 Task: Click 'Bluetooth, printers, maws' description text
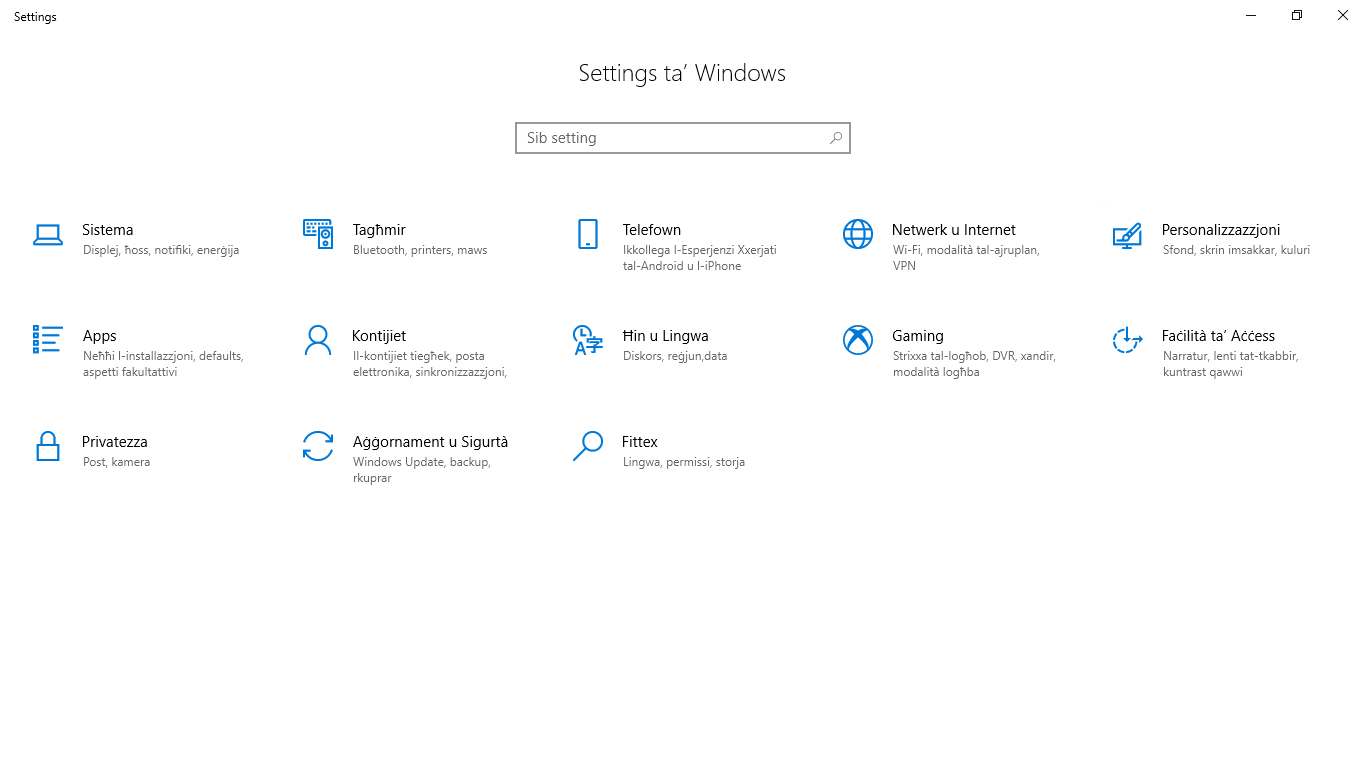click(x=420, y=250)
